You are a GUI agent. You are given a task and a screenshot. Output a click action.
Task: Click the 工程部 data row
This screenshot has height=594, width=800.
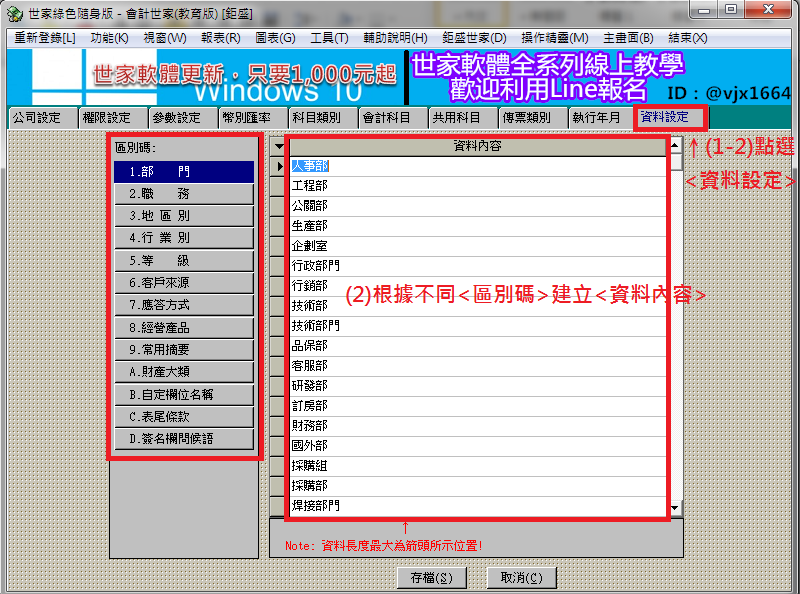click(x=478, y=186)
